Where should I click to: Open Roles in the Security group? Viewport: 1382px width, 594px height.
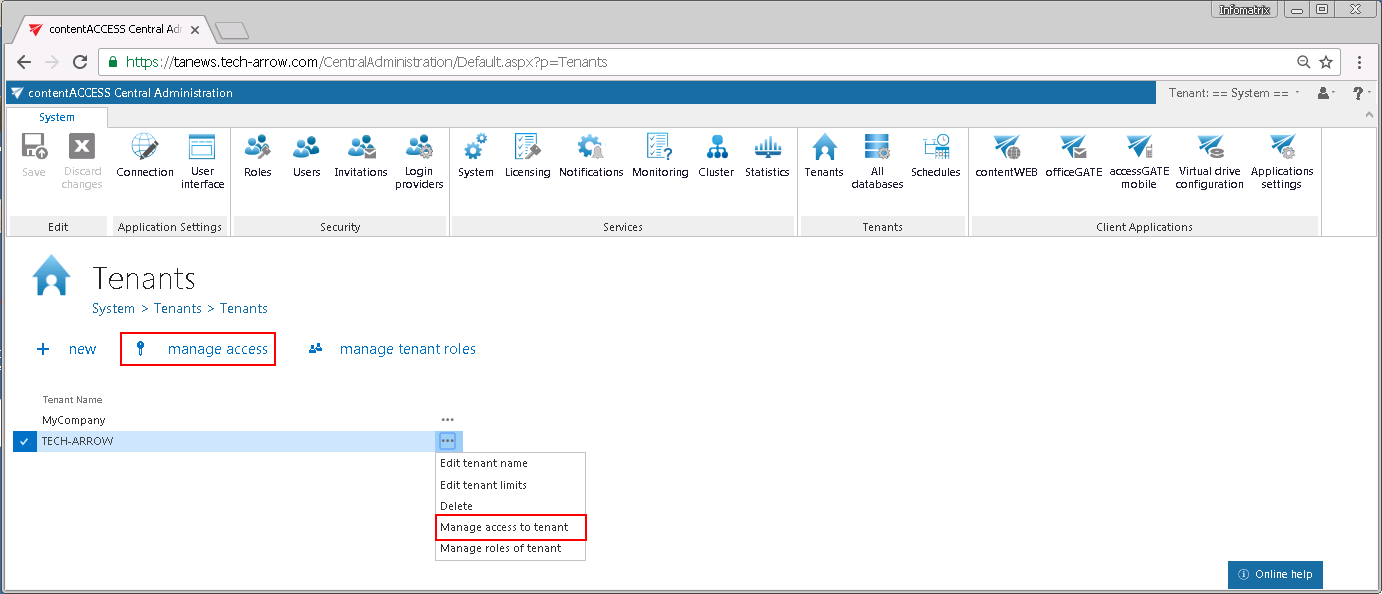coord(258,155)
